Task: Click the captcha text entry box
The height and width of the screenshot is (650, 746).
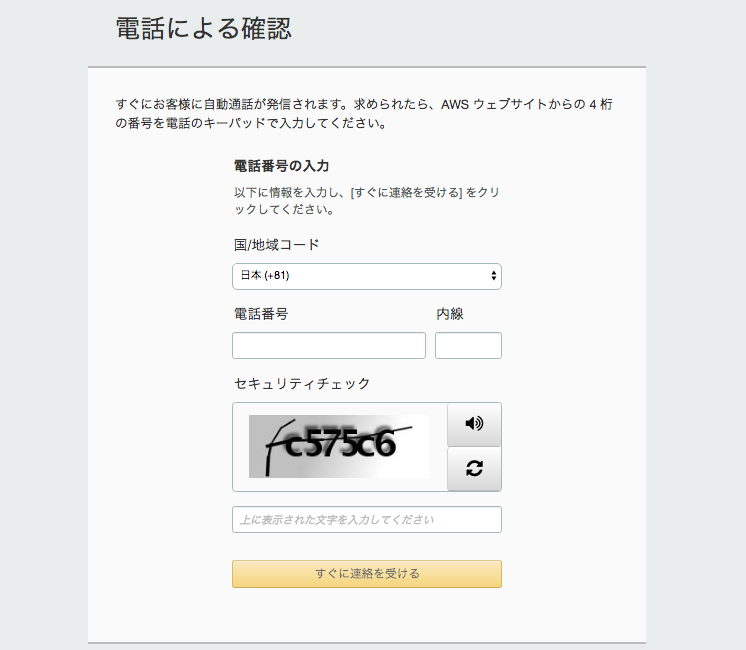Action: click(367, 519)
